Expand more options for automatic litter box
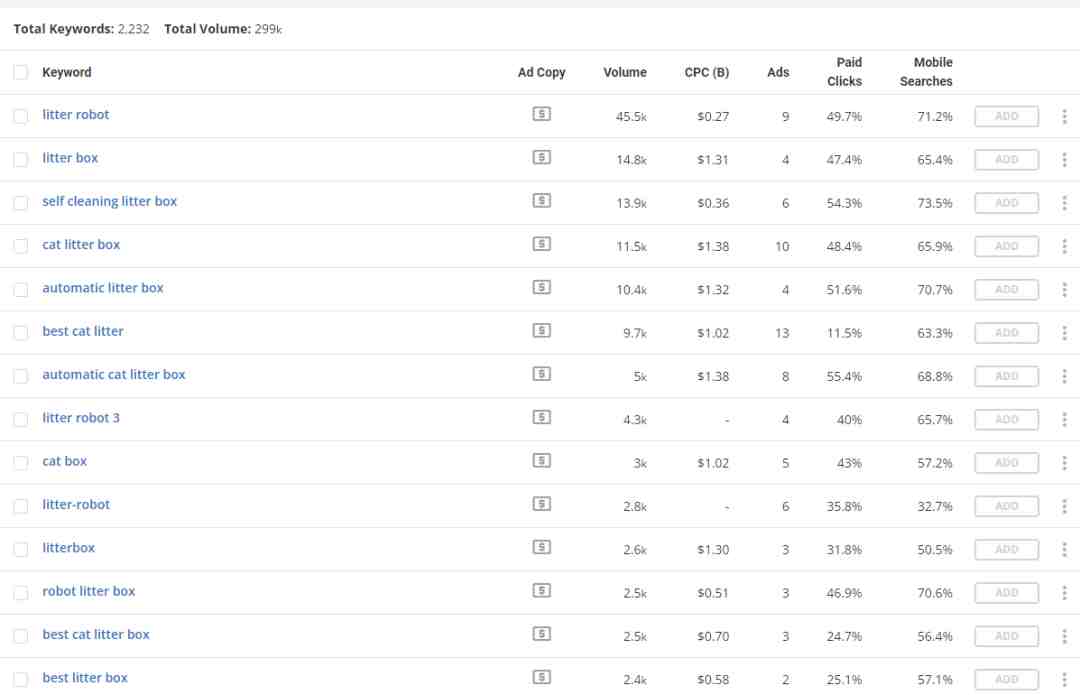1080x695 pixels. [x=1064, y=290]
